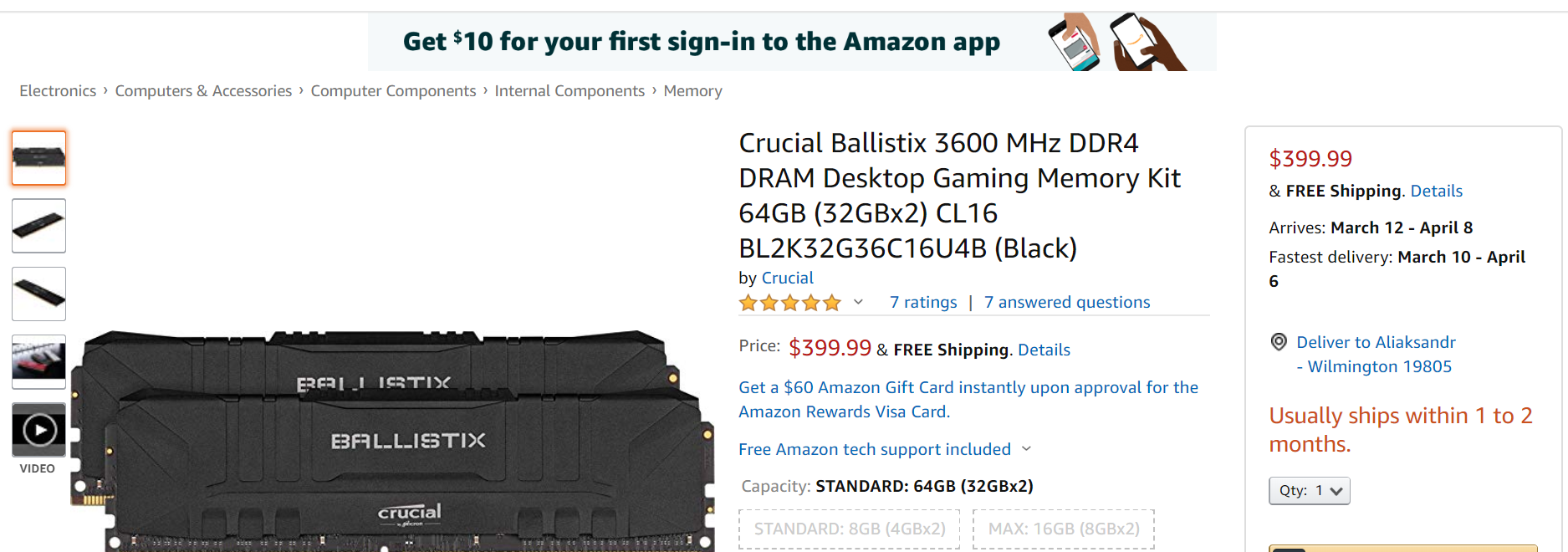The height and width of the screenshot is (552, 1568).
Task: Open Internal Components breadcrumb link
Action: 569,91
